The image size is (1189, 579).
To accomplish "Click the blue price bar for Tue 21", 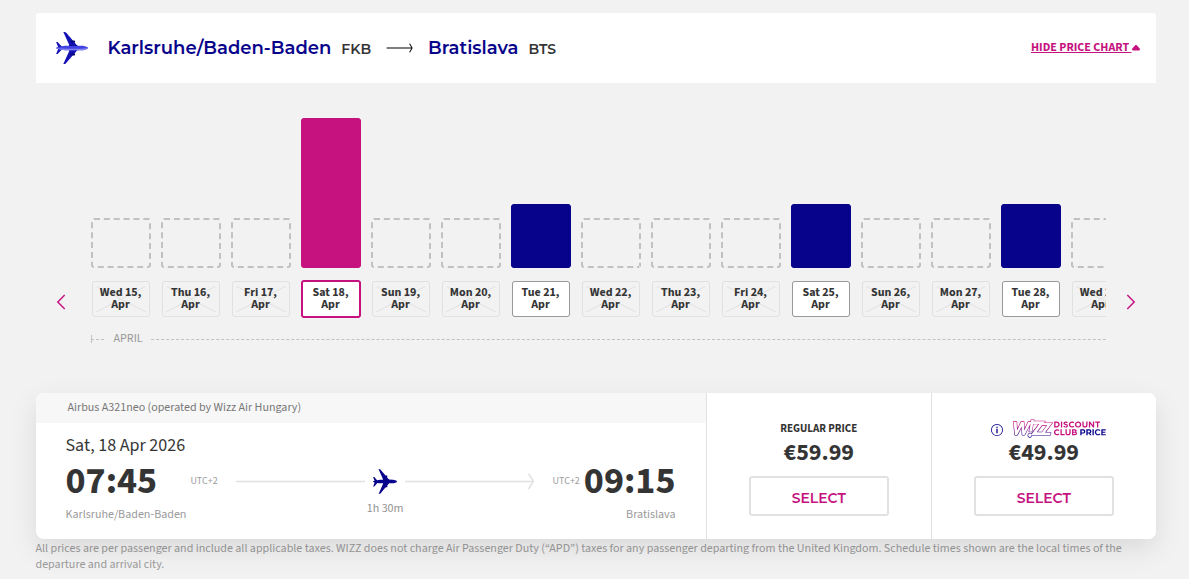I will coord(541,236).
